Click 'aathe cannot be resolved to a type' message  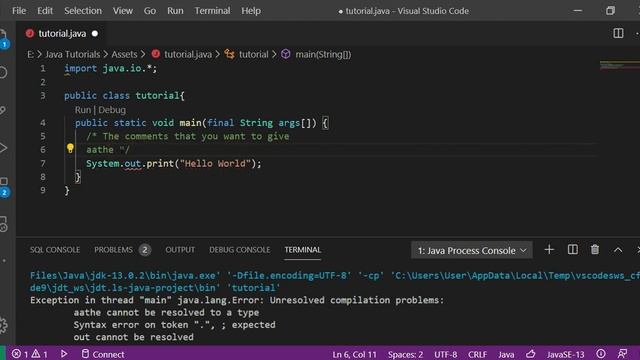tap(166, 313)
